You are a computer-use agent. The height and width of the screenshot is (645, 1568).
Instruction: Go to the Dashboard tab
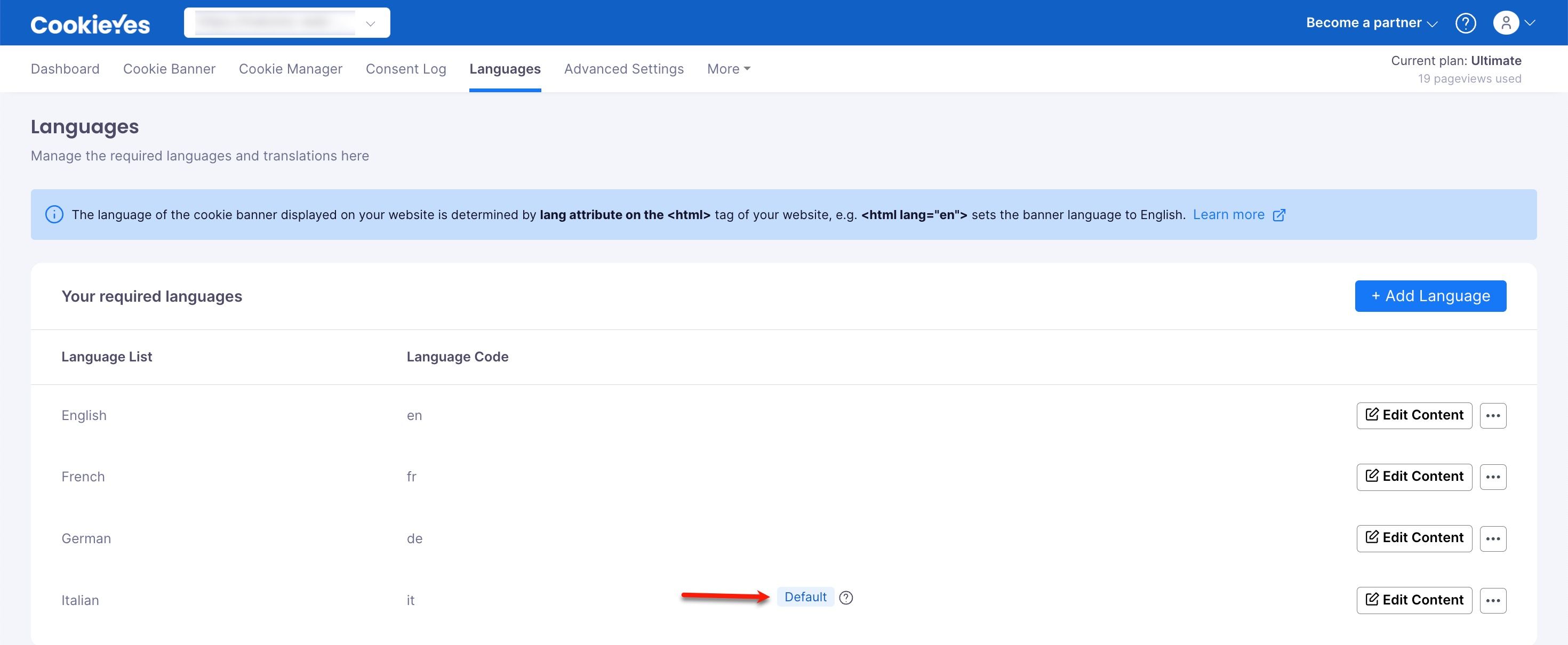tap(65, 69)
